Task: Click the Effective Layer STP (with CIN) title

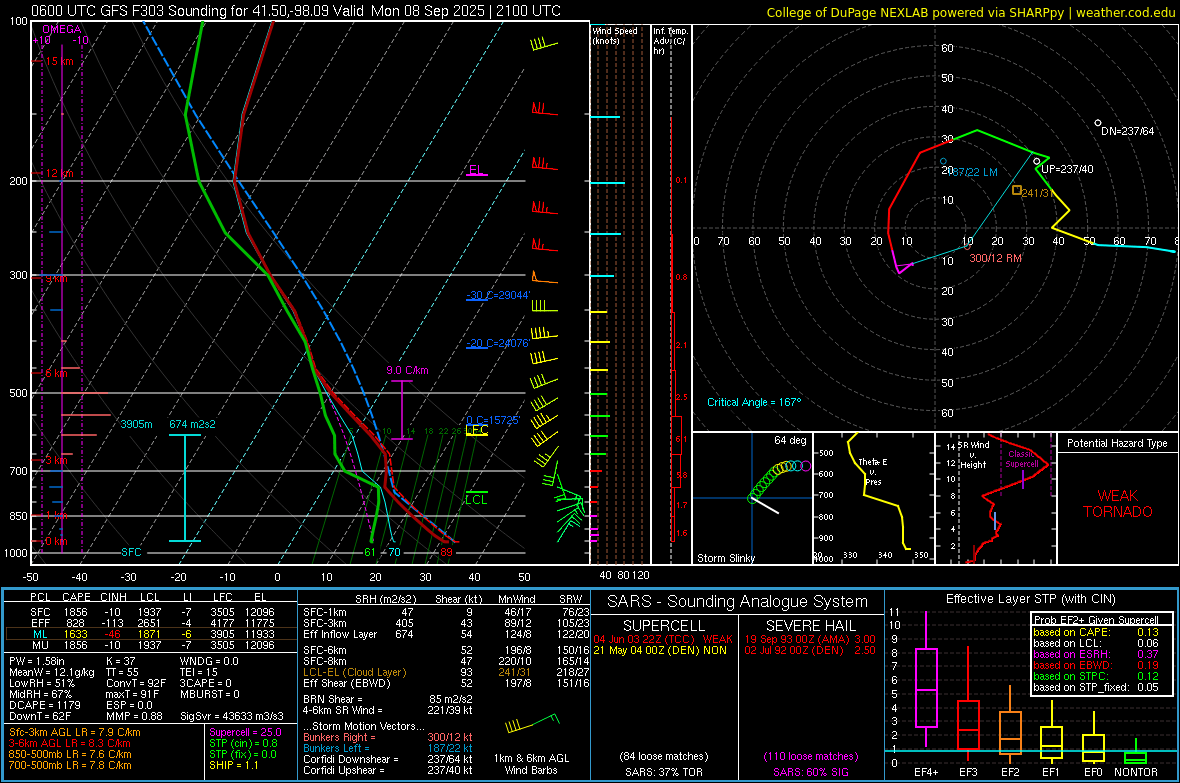Action: click(1030, 599)
